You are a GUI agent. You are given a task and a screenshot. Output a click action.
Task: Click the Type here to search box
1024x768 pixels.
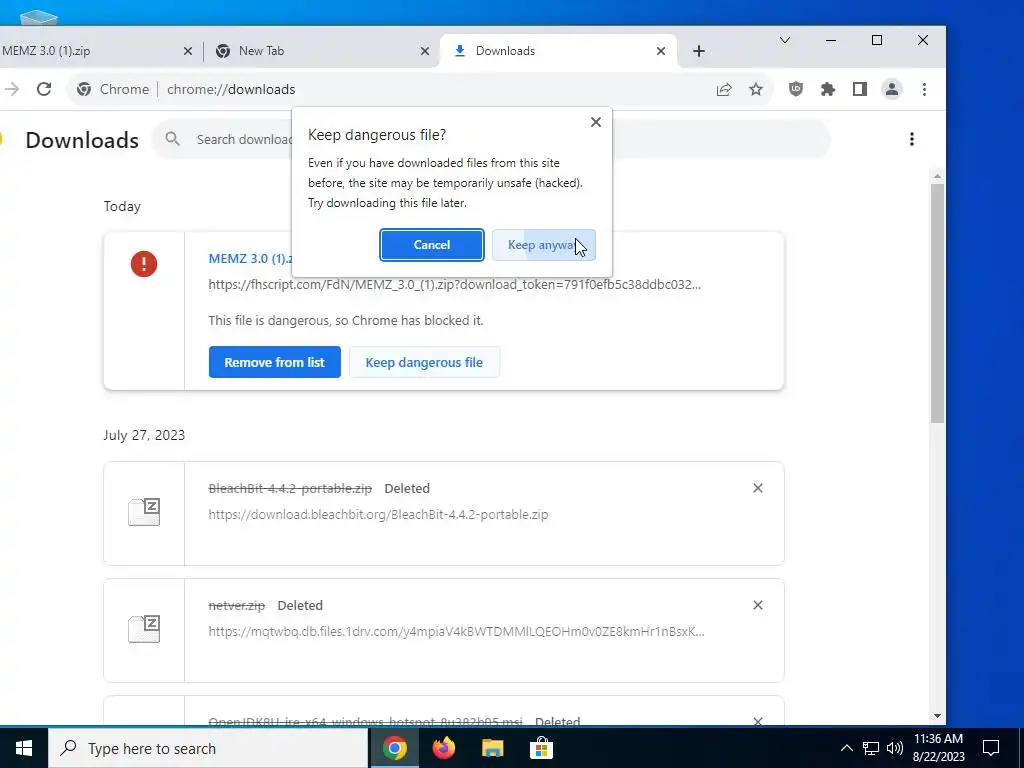208,748
